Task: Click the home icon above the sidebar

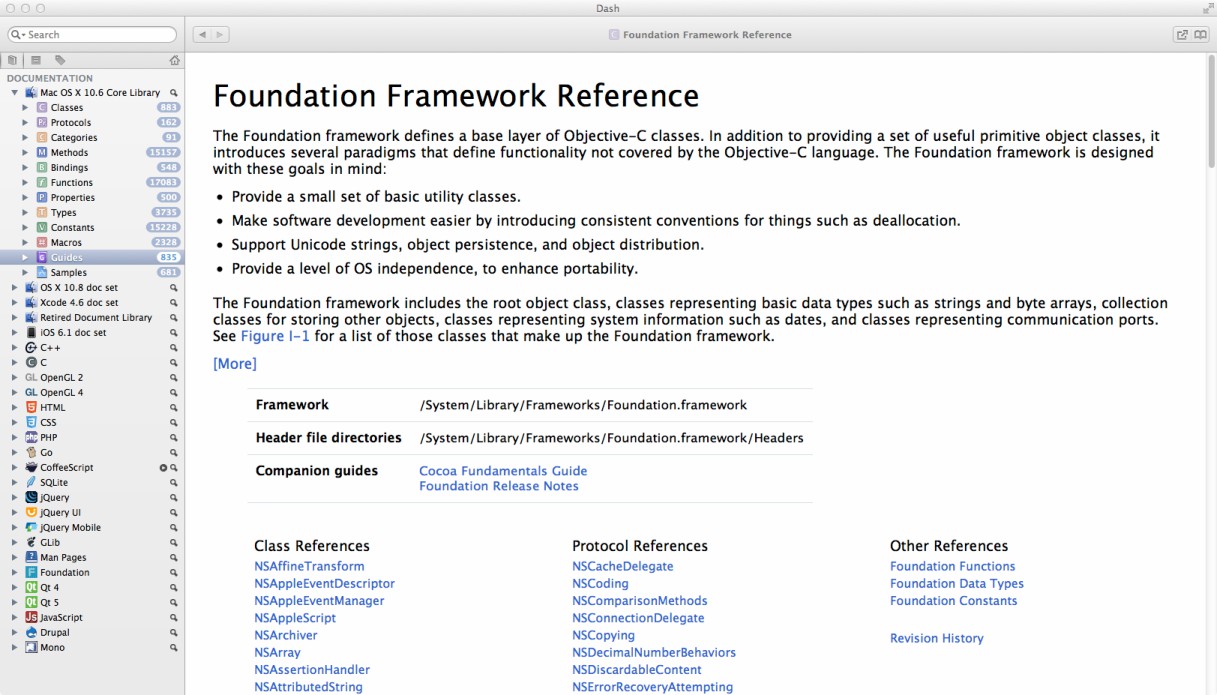Action: coord(175,61)
